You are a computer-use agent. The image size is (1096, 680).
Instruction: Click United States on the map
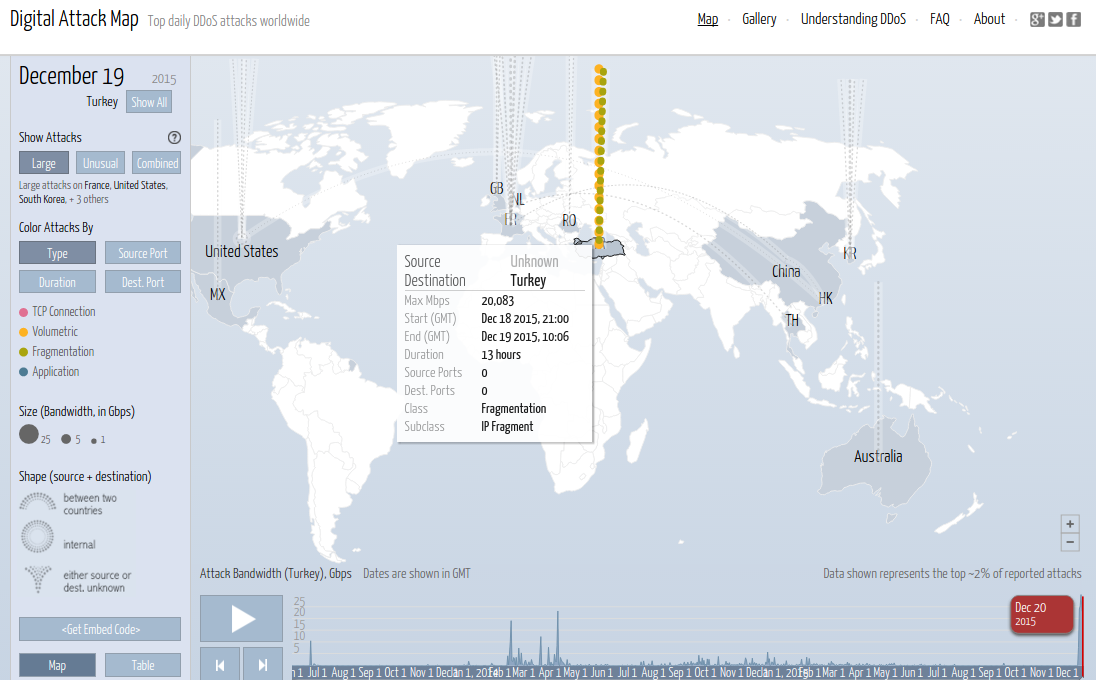tap(241, 252)
